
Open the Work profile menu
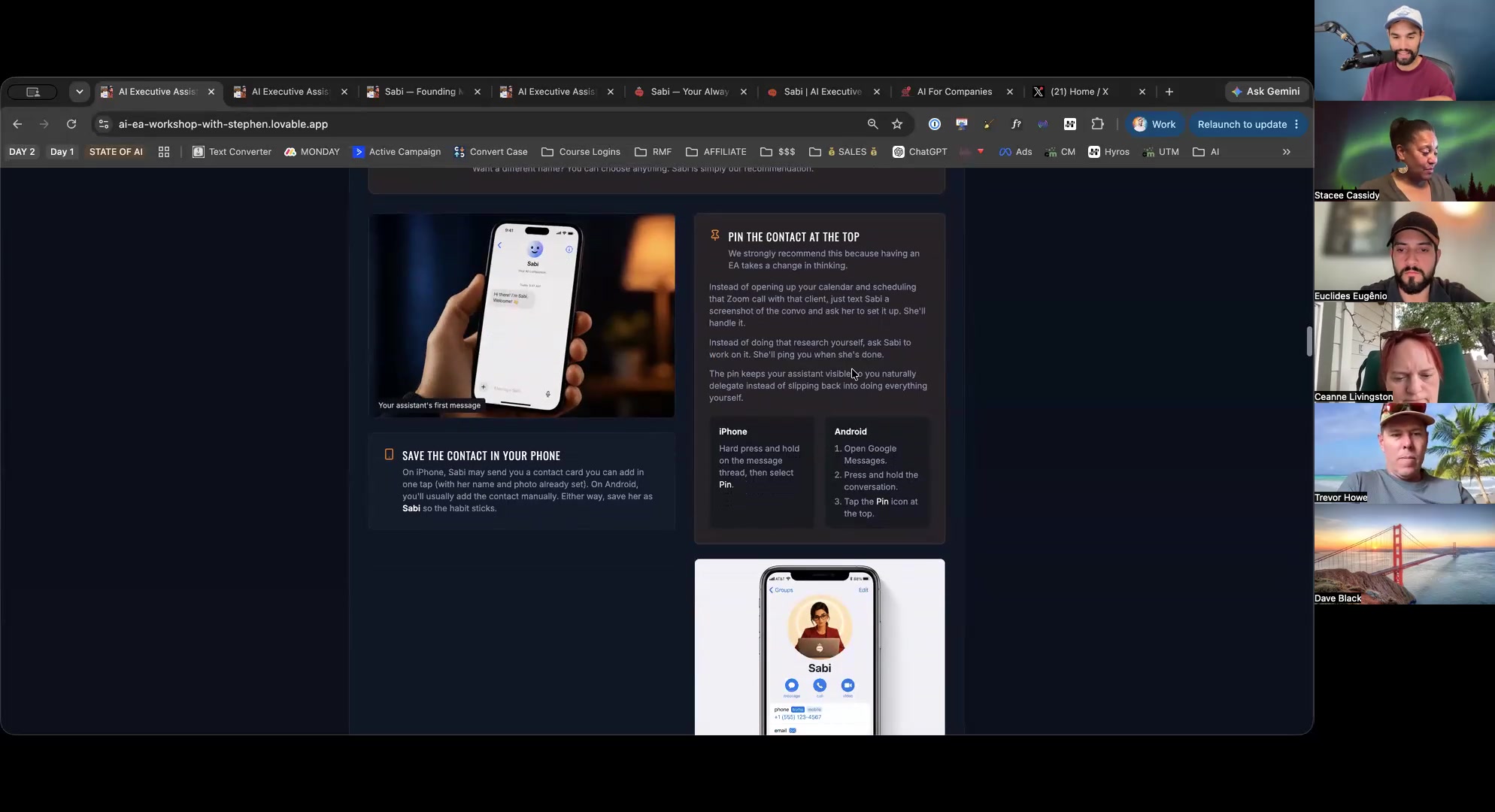1154,124
